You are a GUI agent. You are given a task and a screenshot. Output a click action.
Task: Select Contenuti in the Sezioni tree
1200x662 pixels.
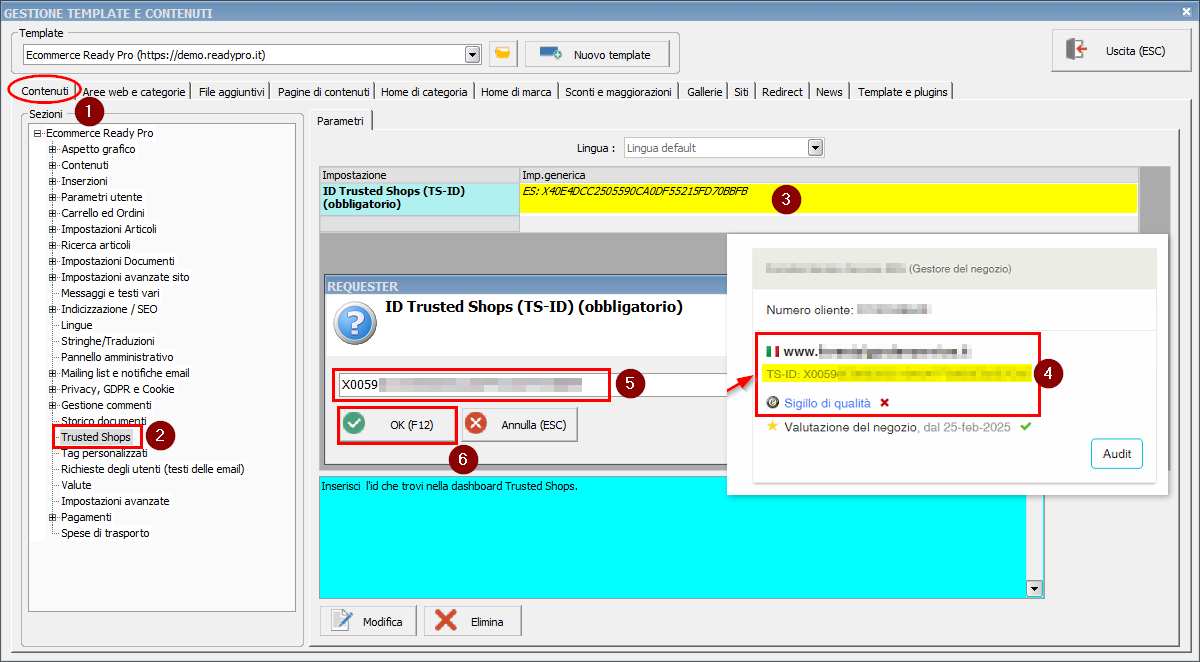85,165
